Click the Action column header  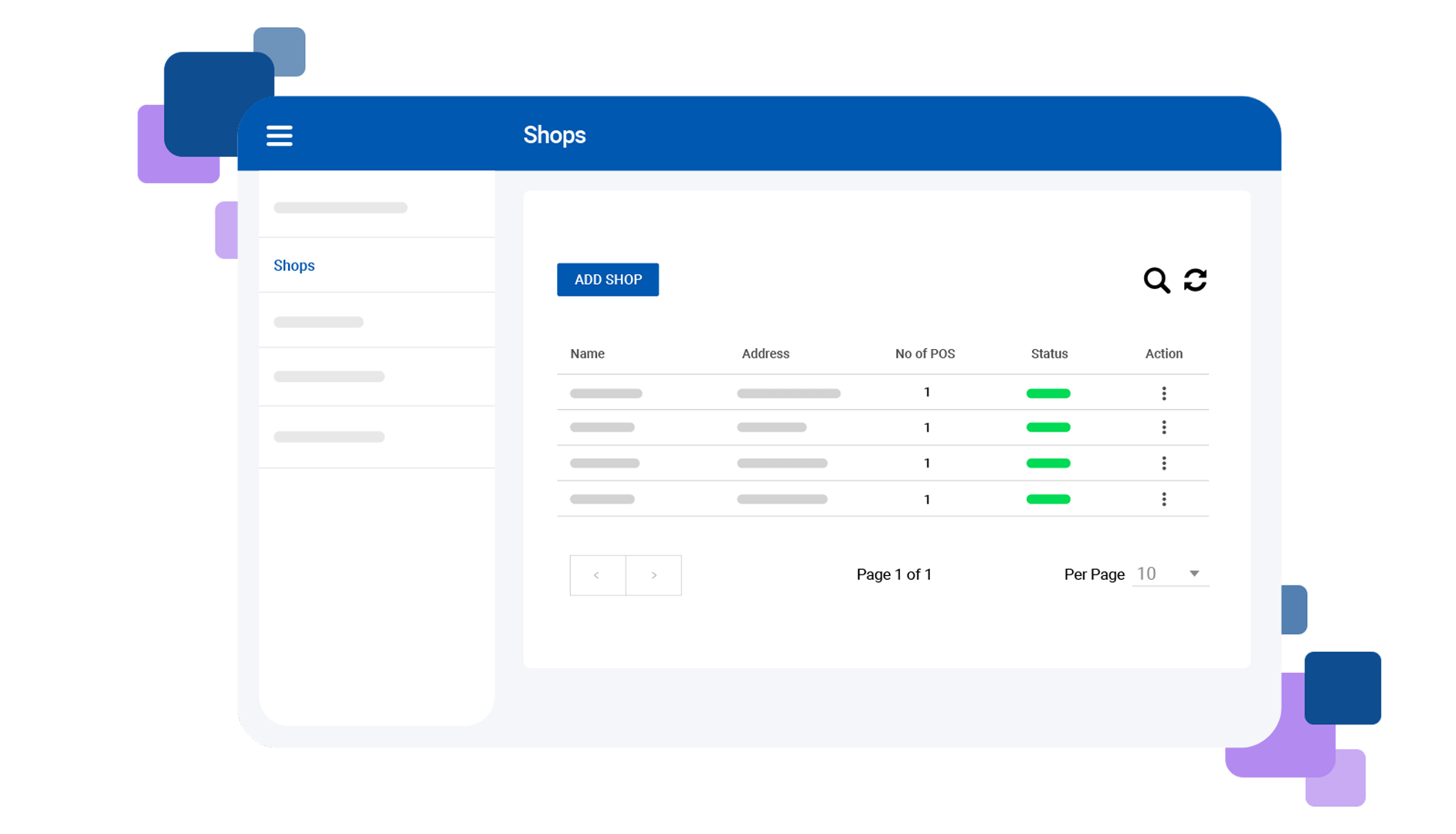coord(1163,354)
